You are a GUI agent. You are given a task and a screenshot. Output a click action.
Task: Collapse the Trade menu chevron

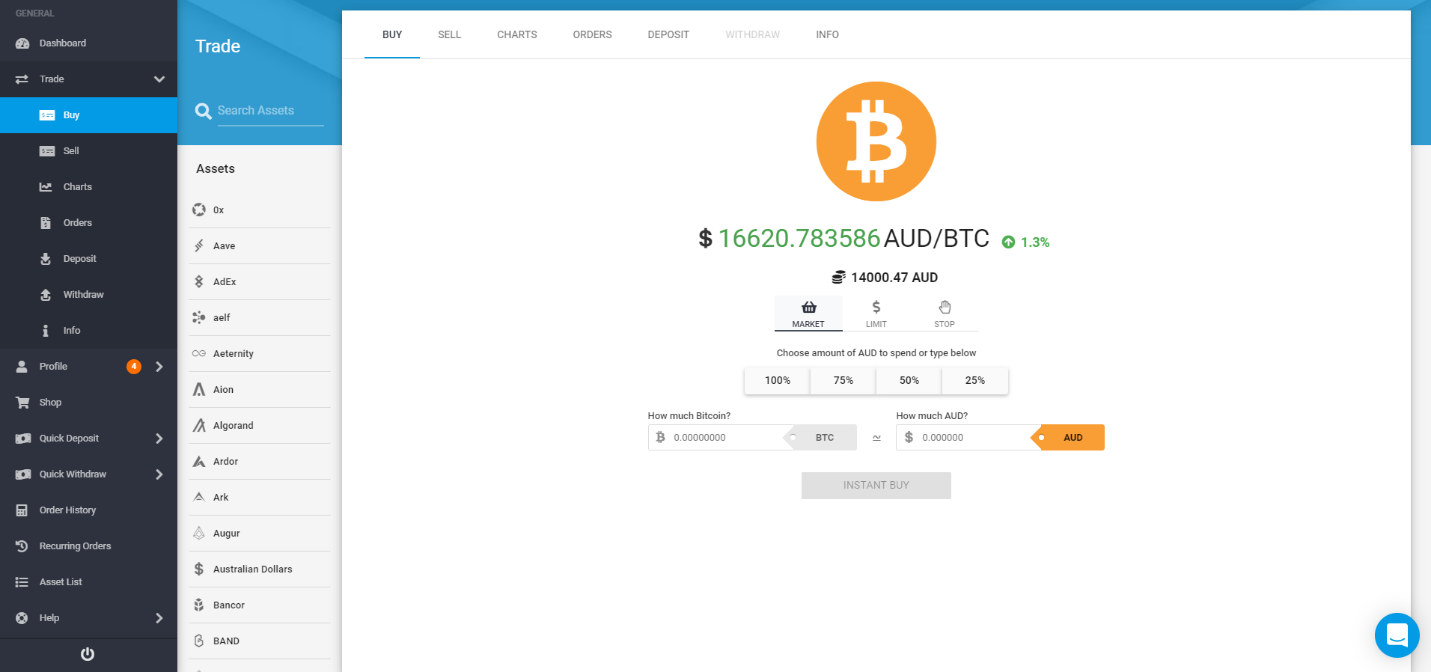159,79
